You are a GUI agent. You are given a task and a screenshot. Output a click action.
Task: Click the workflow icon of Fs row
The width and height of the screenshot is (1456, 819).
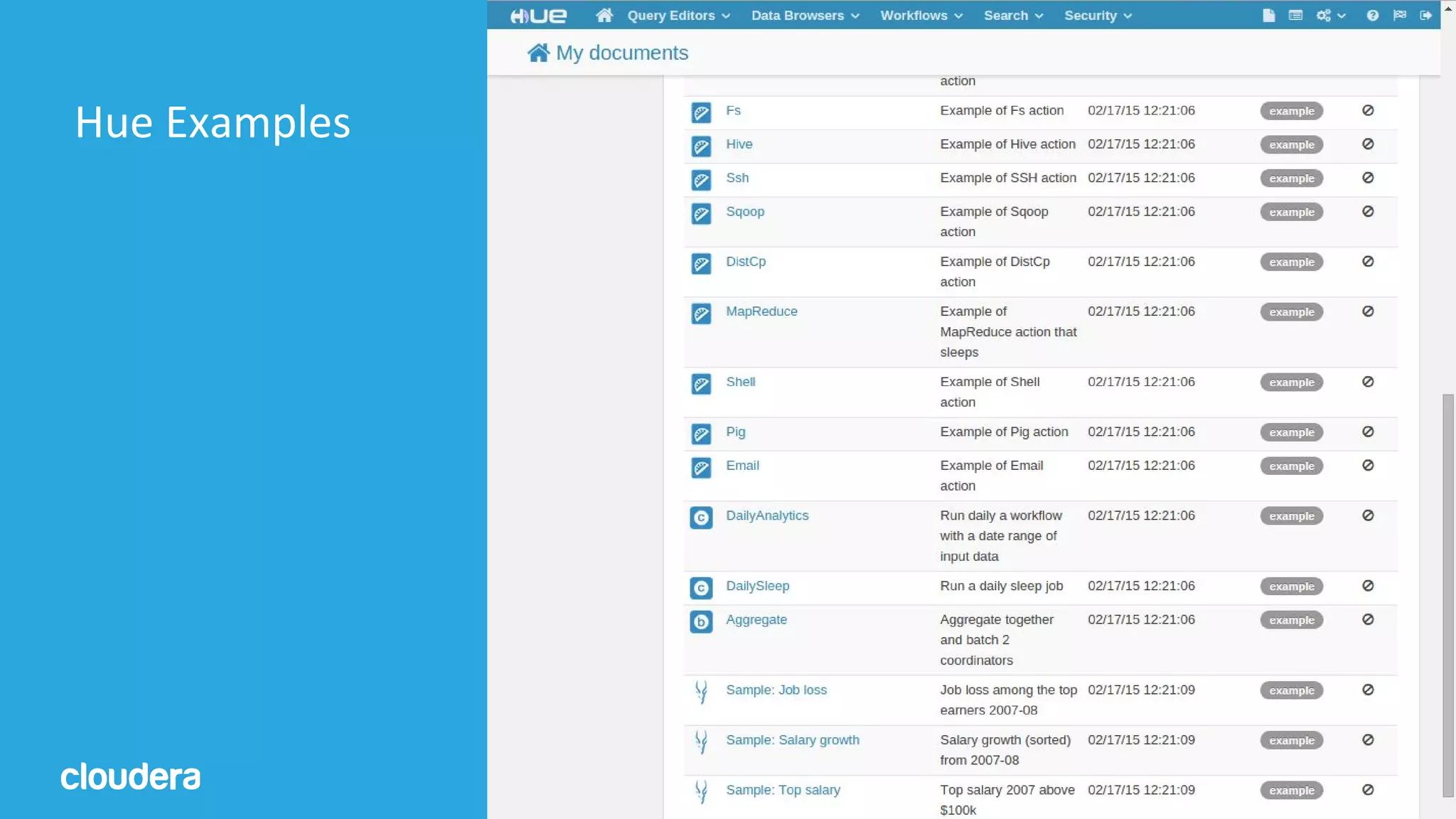[701, 112]
